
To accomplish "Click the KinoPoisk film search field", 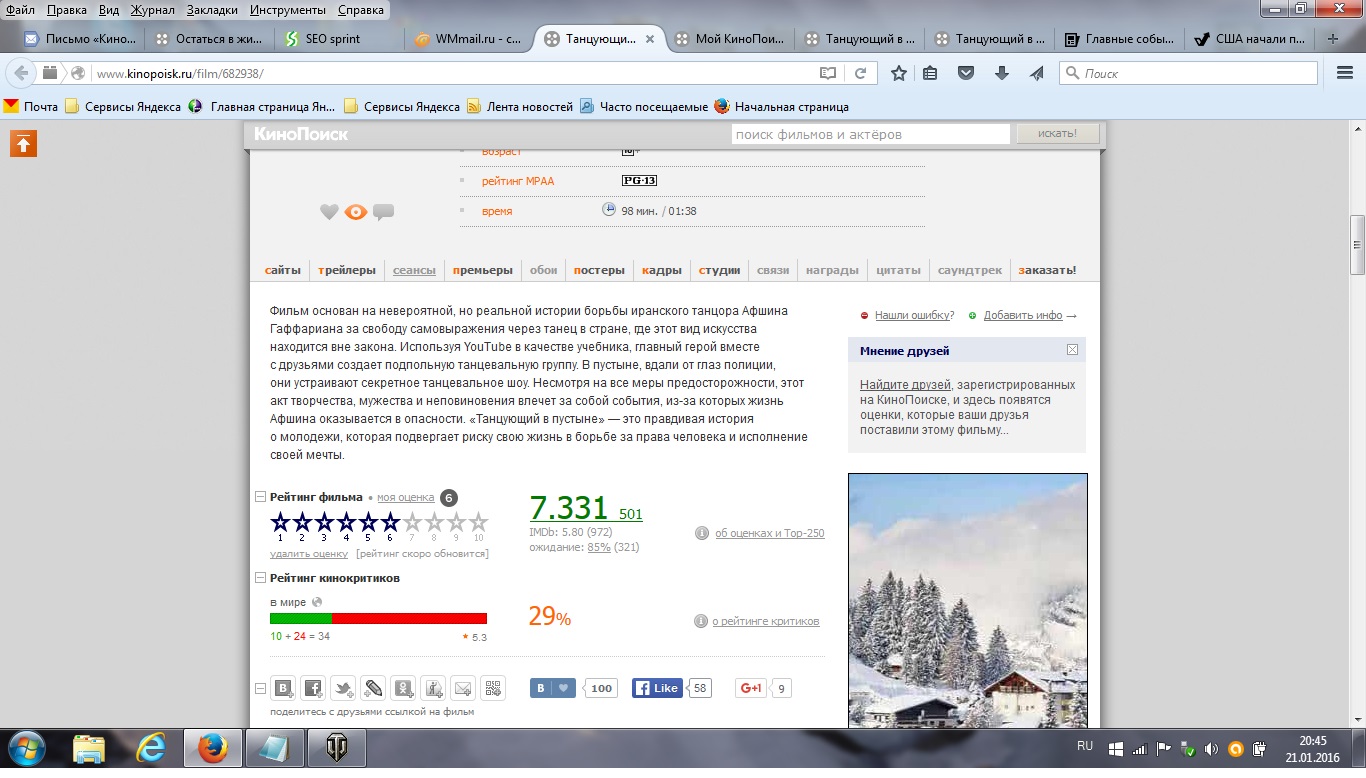I will tap(870, 134).
